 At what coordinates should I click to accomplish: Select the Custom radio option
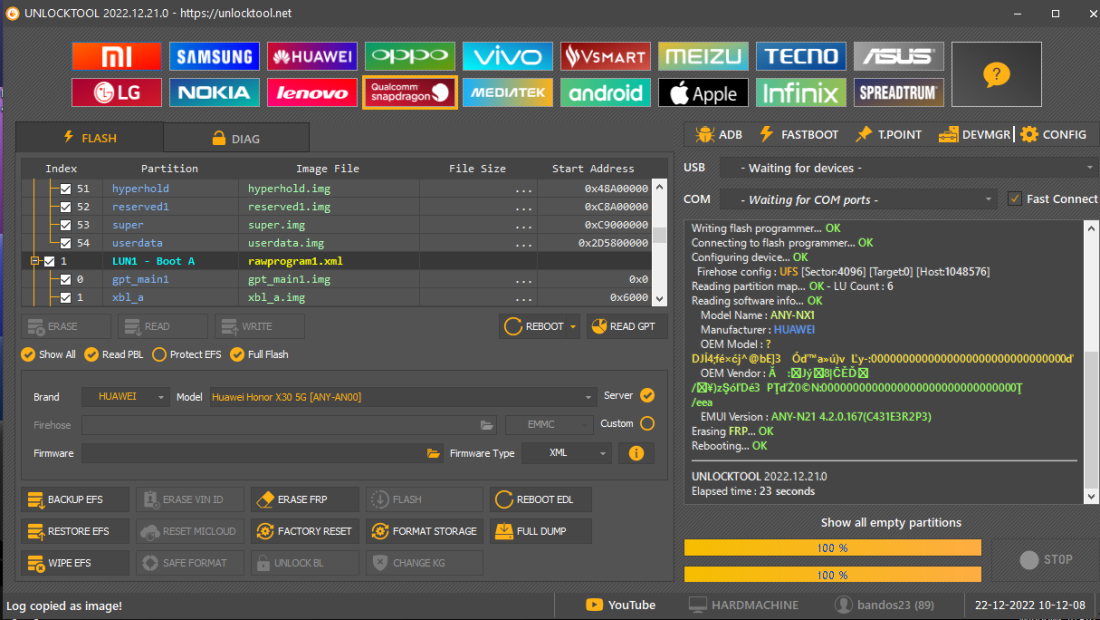[x=648, y=424]
